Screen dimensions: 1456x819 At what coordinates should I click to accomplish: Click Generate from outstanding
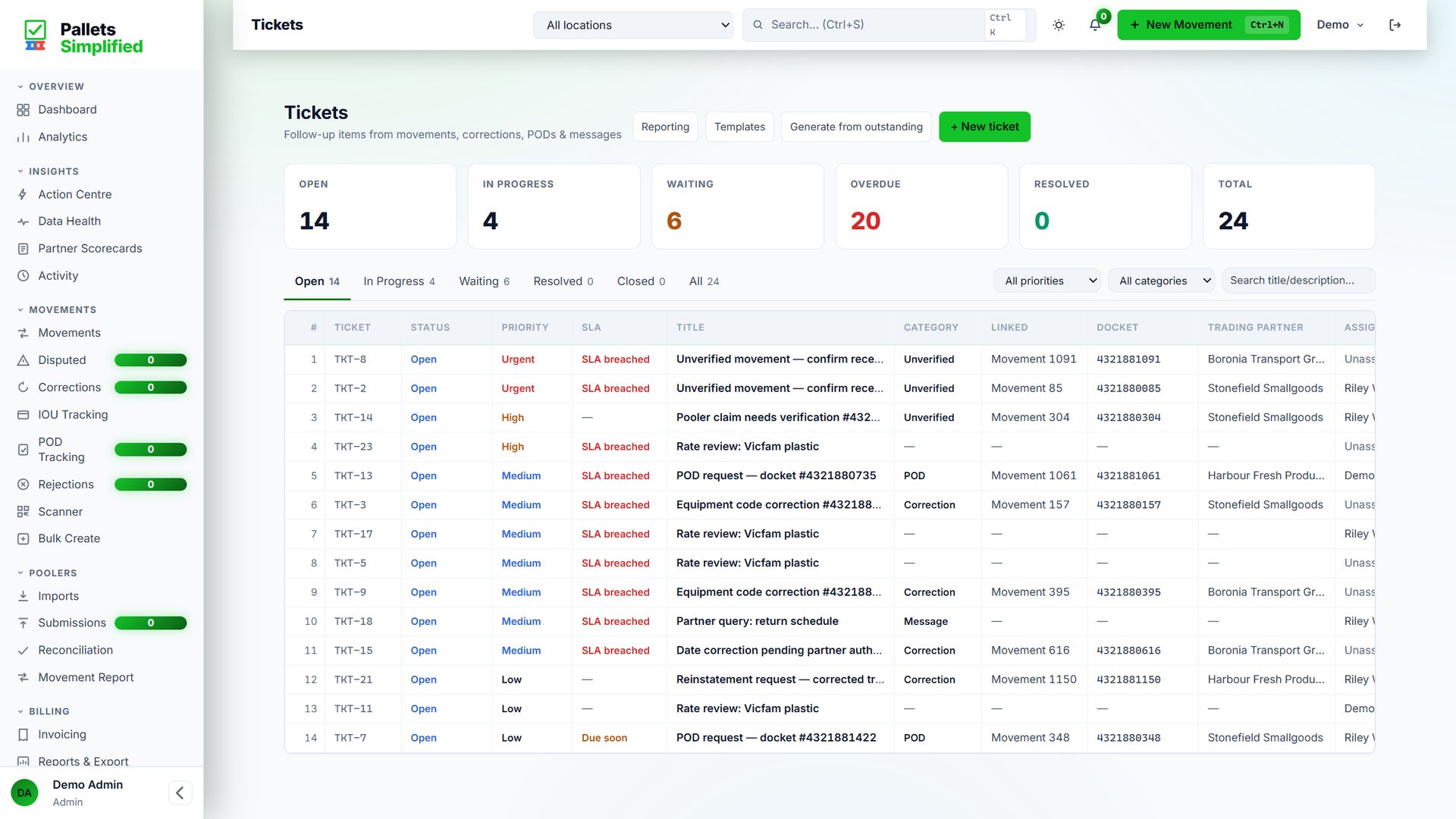pos(856,127)
